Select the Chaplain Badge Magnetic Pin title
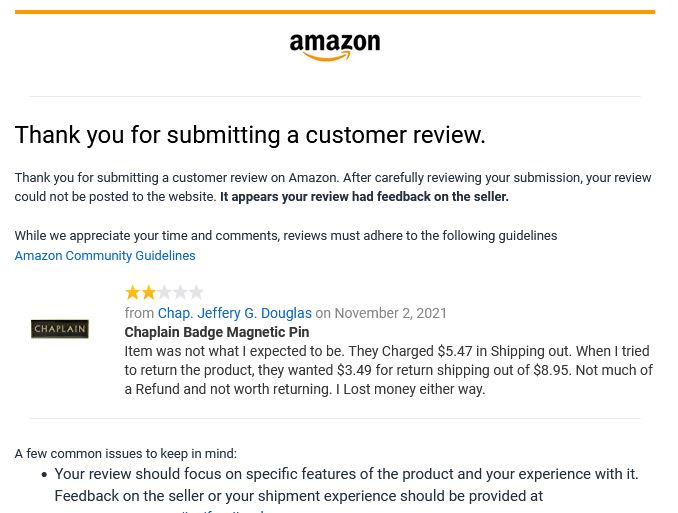This screenshot has height=513, width=678. pos(217,332)
